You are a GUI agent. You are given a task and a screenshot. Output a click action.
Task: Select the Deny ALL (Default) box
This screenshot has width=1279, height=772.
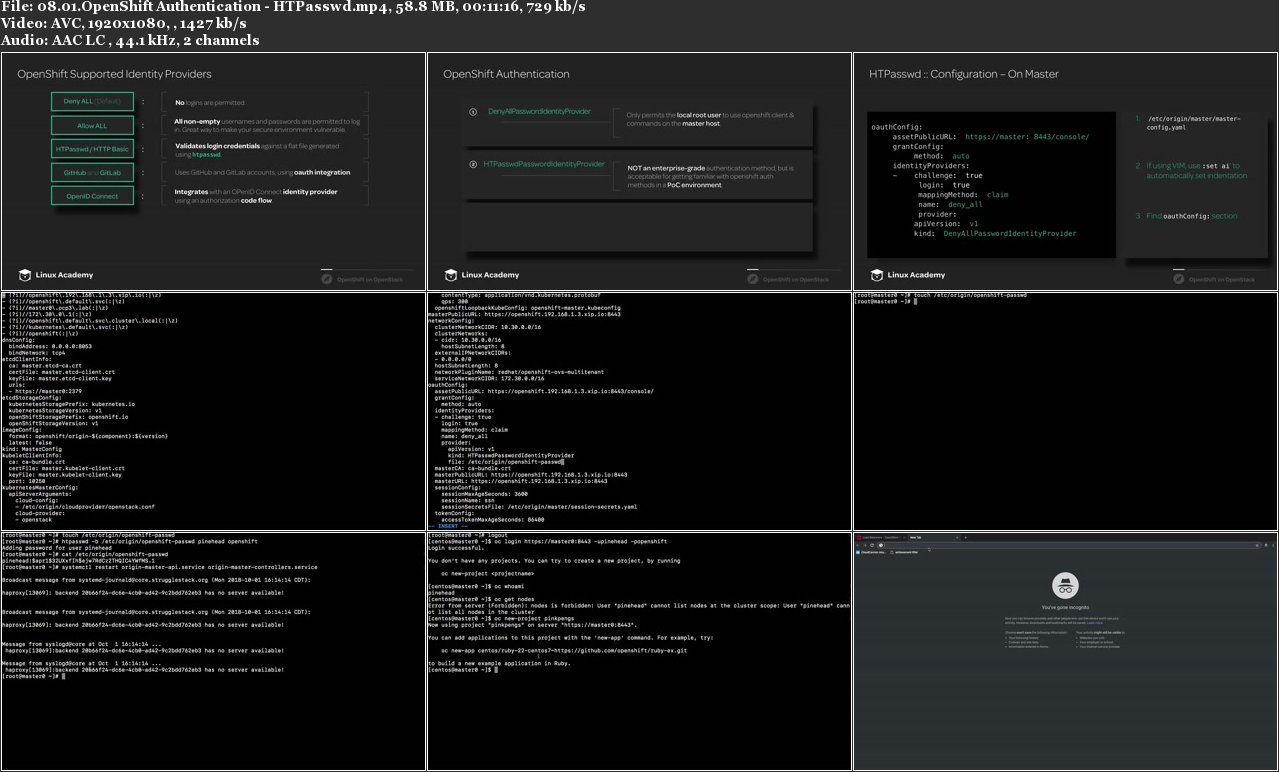(x=92, y=102)
